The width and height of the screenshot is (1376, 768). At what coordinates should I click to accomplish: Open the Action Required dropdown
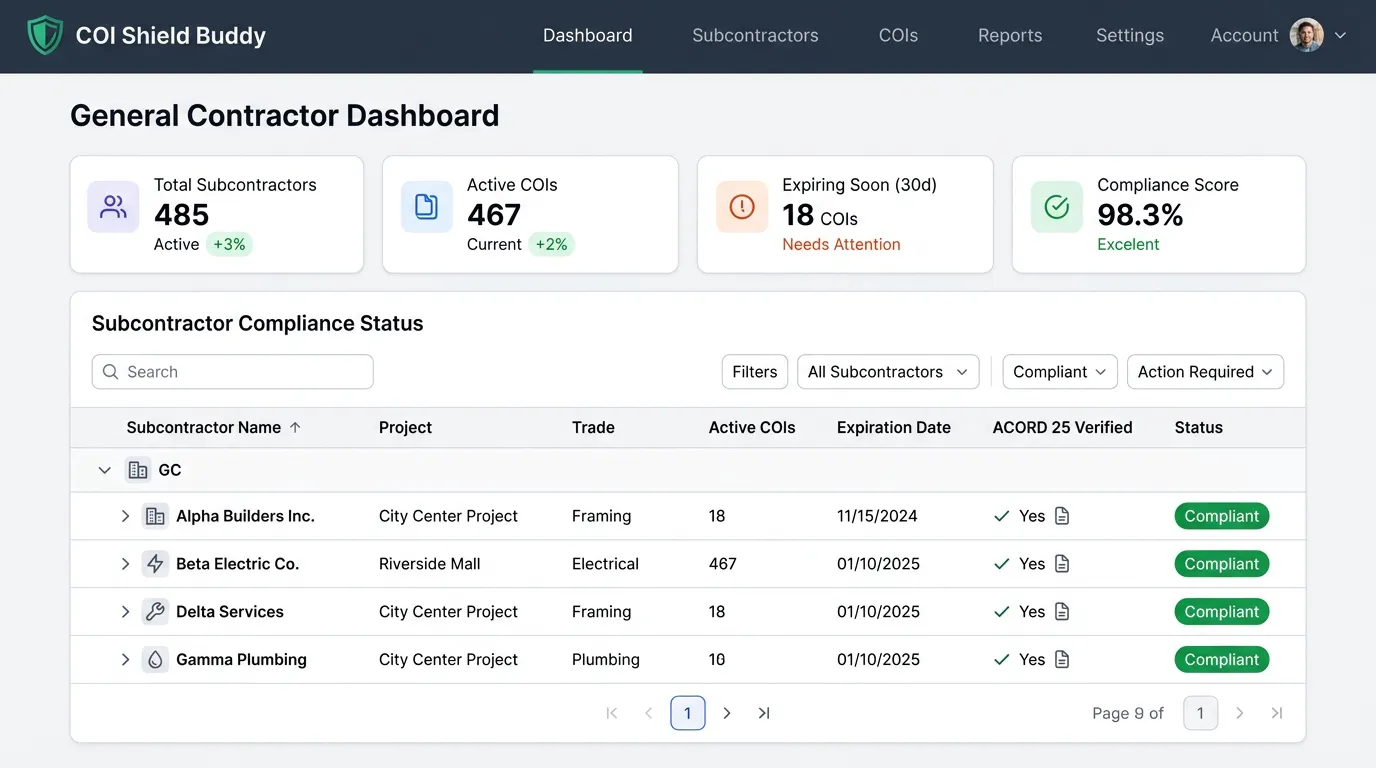pos(1205,372)
